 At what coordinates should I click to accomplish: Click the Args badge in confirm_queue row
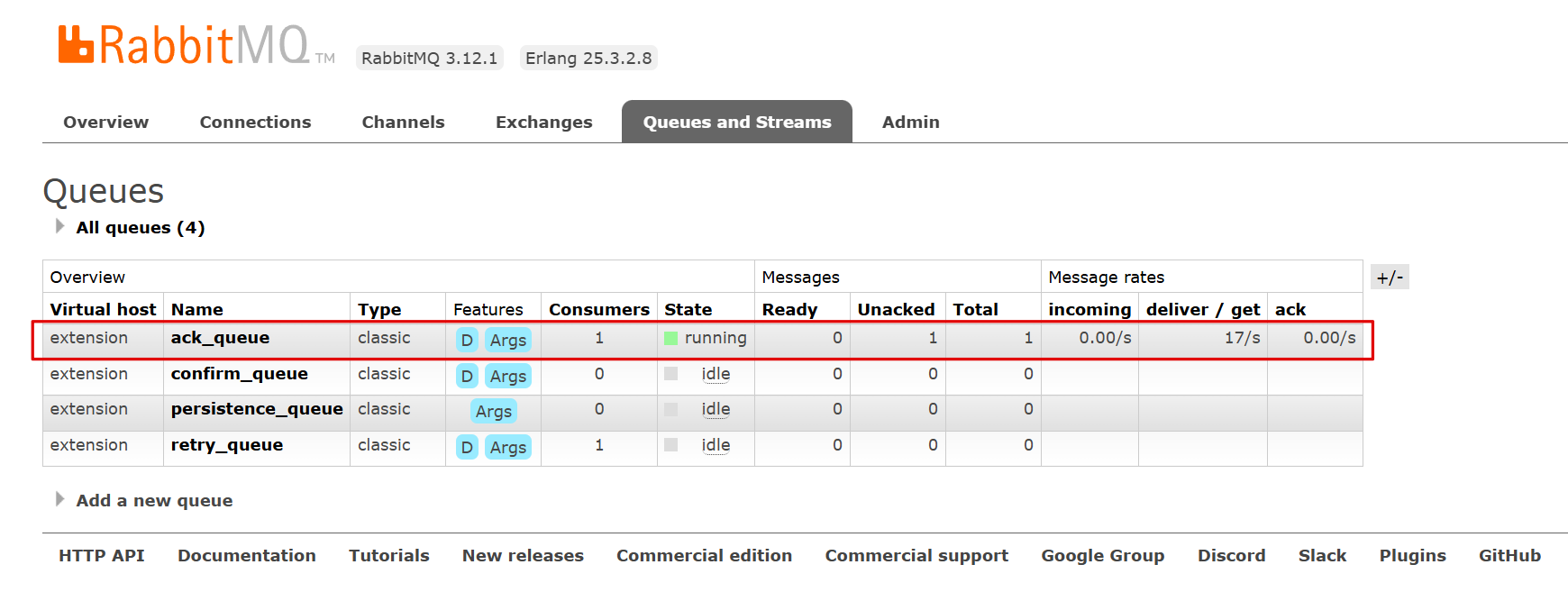(x=508, y=376)
